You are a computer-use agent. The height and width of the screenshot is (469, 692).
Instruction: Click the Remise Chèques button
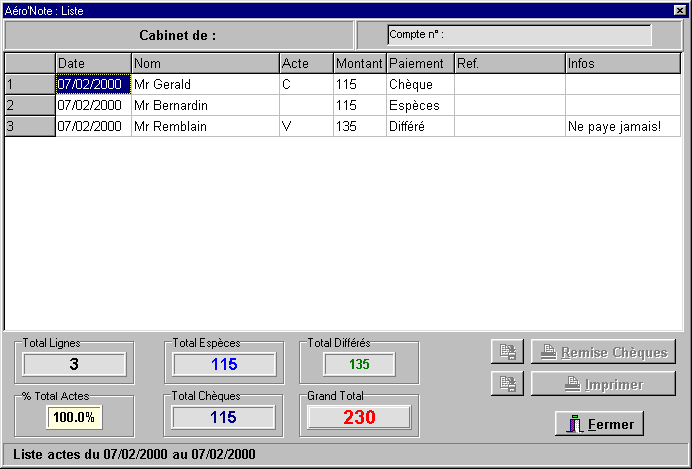tap(603, 352)
